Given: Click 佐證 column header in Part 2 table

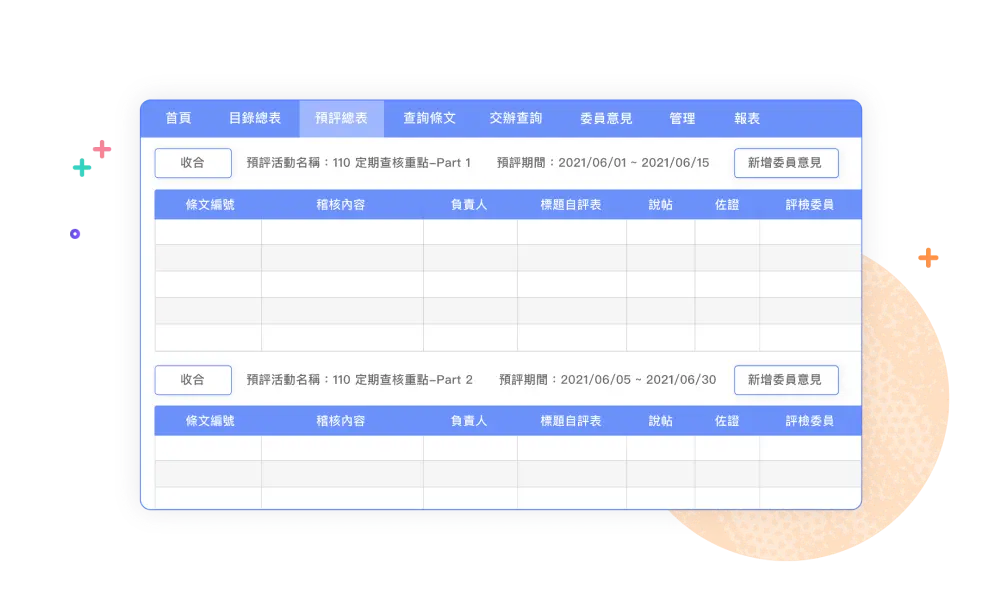Looking at the screenshot, I should (x=727, y=421).
